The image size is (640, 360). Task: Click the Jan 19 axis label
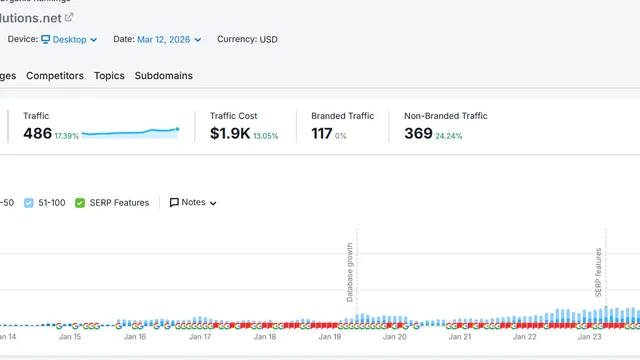(x=330, y=337)
